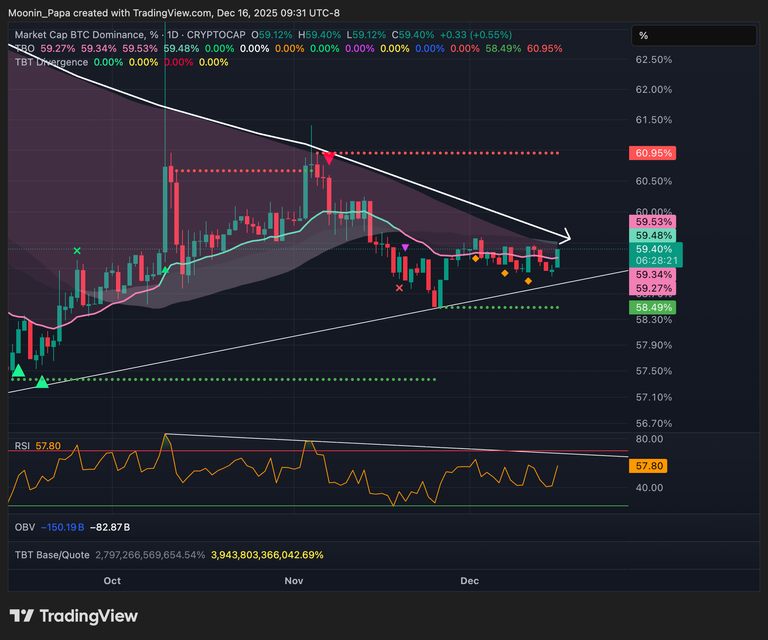Click the small purple down-triangle marker
Image resolution: width=768 pixels, height=640 pixels.
coord(404,246)
